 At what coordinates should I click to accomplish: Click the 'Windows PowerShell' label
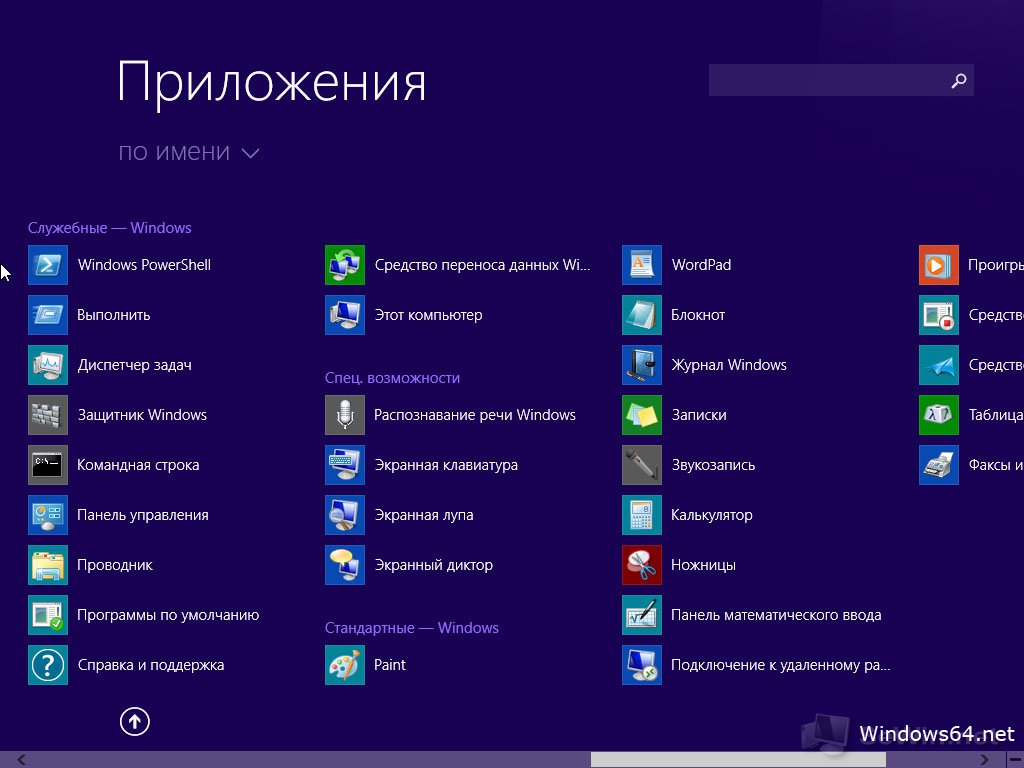(144, 265)
